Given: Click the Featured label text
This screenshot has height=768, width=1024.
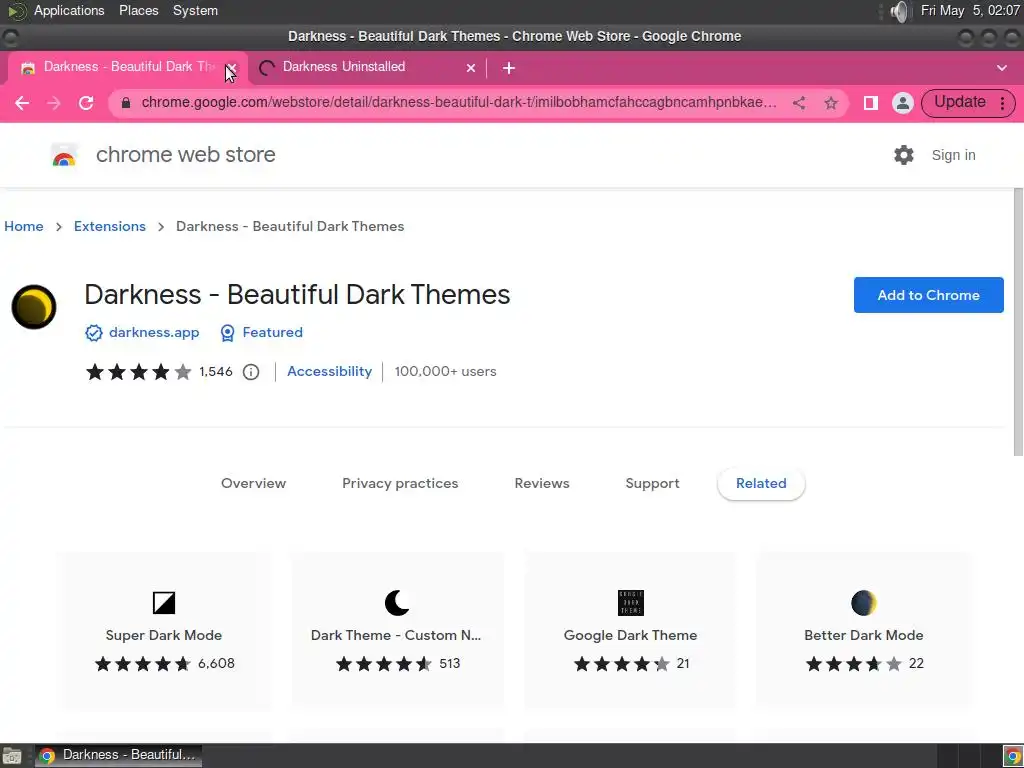Looking at the screenshot, I should [x=272, y=332].
